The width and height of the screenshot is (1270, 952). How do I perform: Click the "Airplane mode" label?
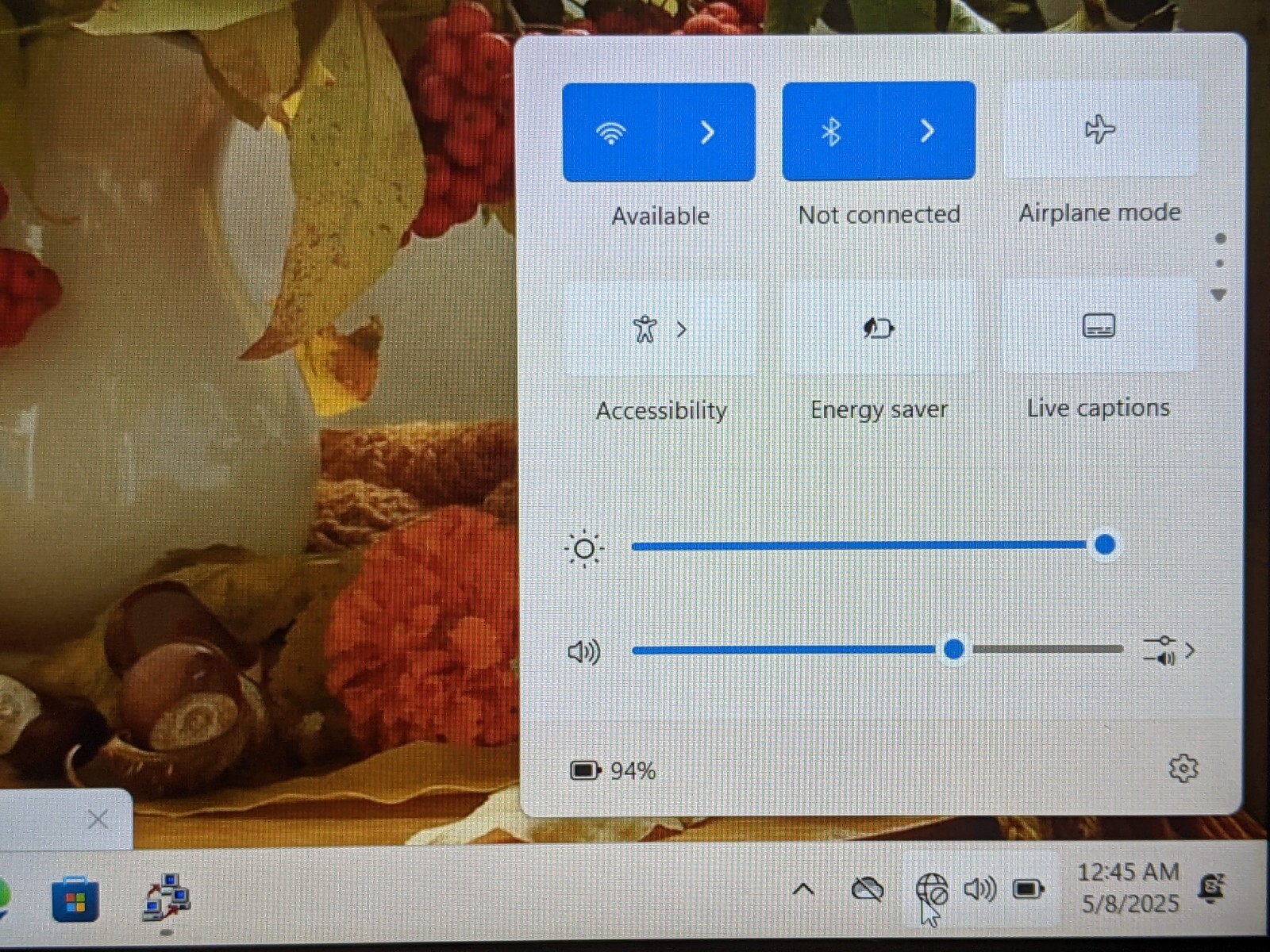click(1099, 213)
